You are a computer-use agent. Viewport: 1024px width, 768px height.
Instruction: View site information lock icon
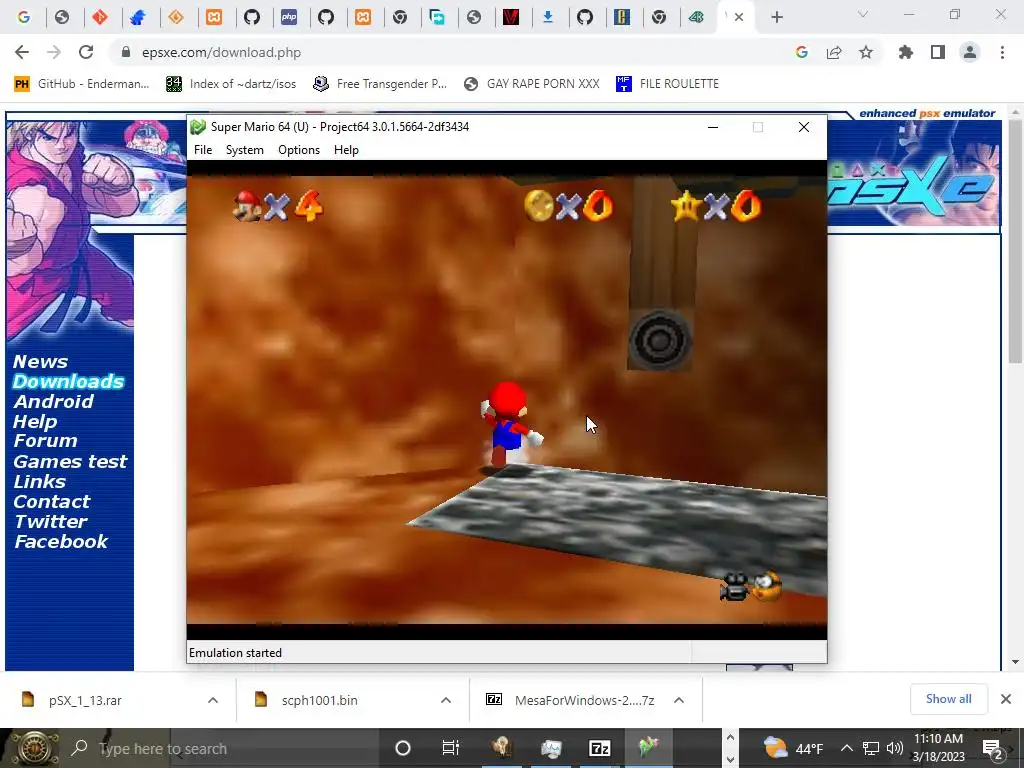pyautogui.click(x=126, y=52)
